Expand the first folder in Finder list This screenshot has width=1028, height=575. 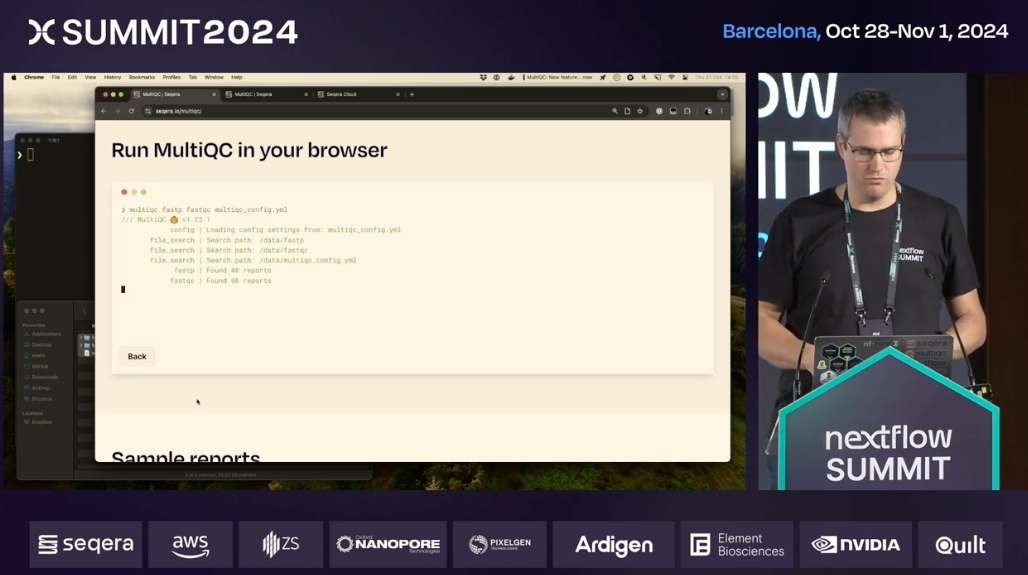pos(82,338)
